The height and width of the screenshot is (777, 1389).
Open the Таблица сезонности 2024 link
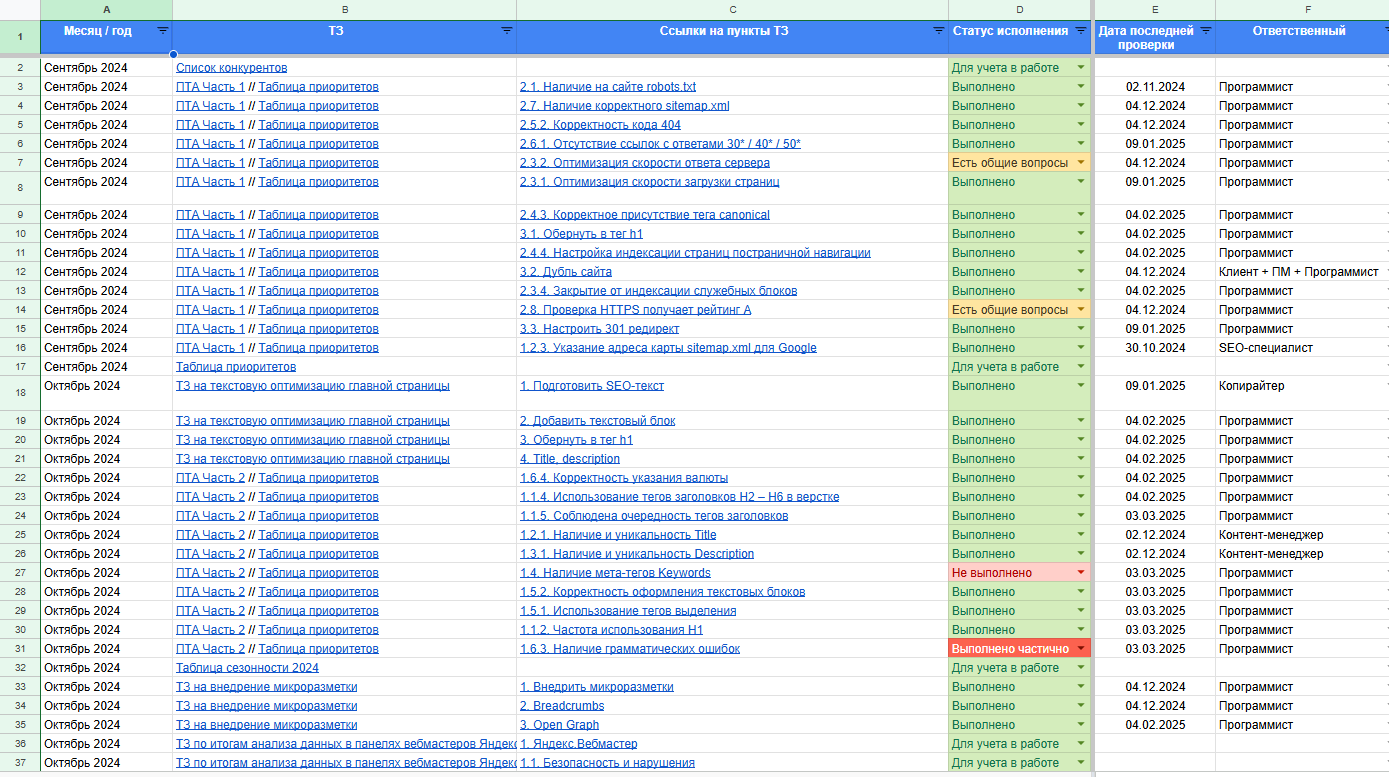[247, 668]
